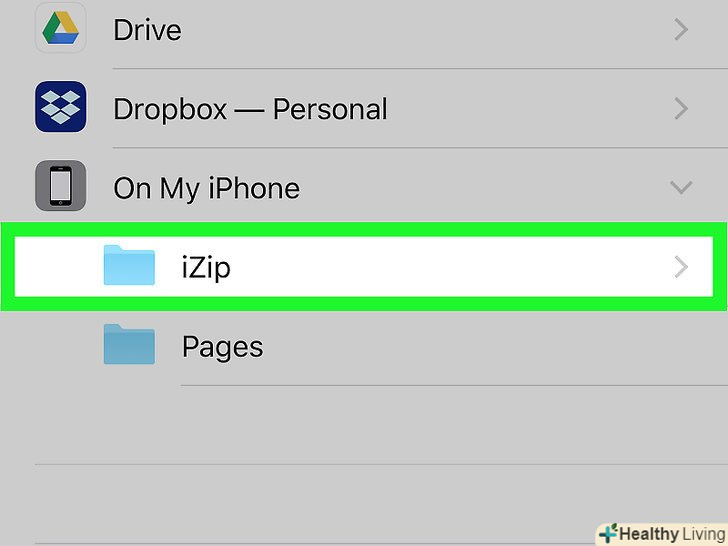Viewport: 728px width, 546px height.
Task: Tap the On My iPhone label
Action: [x=206, y=188]
